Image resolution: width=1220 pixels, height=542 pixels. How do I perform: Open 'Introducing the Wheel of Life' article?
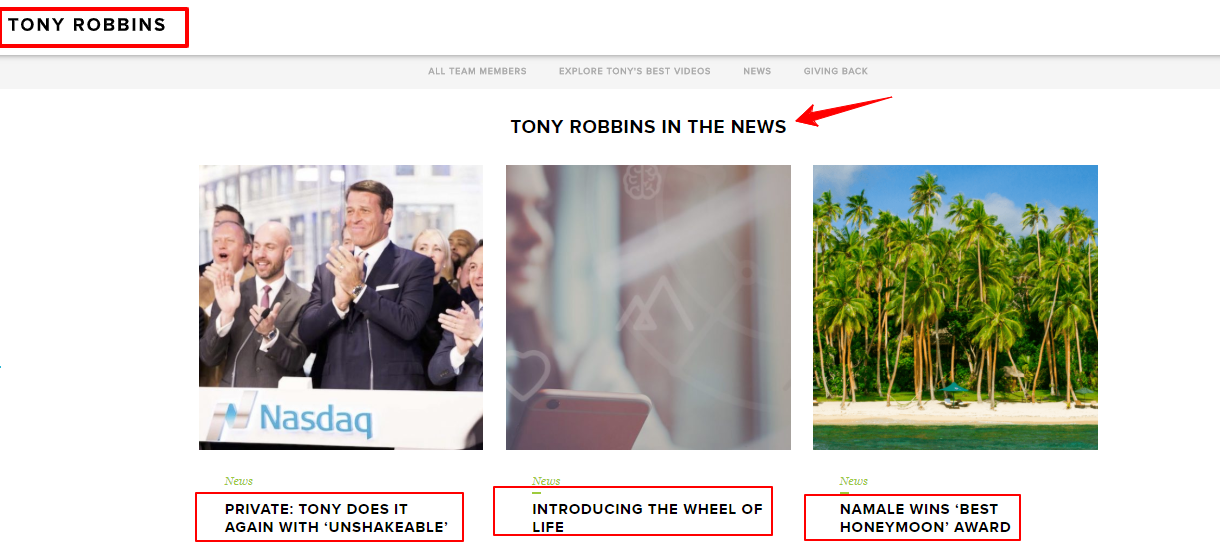(647, 518)
